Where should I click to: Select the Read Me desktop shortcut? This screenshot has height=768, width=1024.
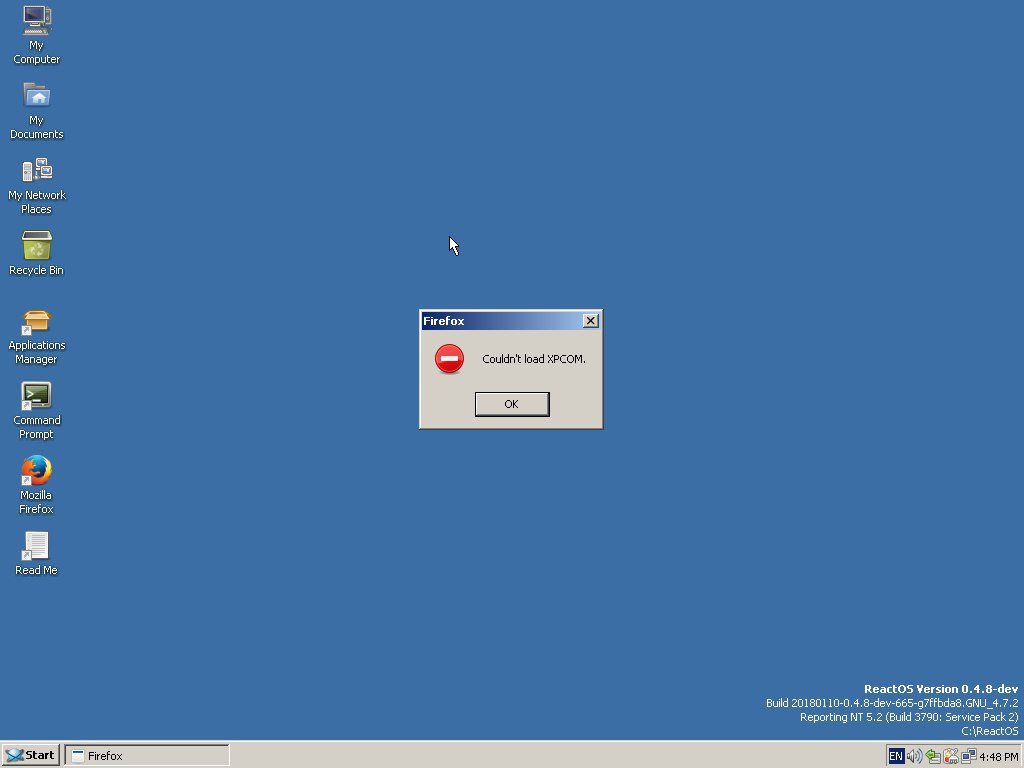coord(37,554)
